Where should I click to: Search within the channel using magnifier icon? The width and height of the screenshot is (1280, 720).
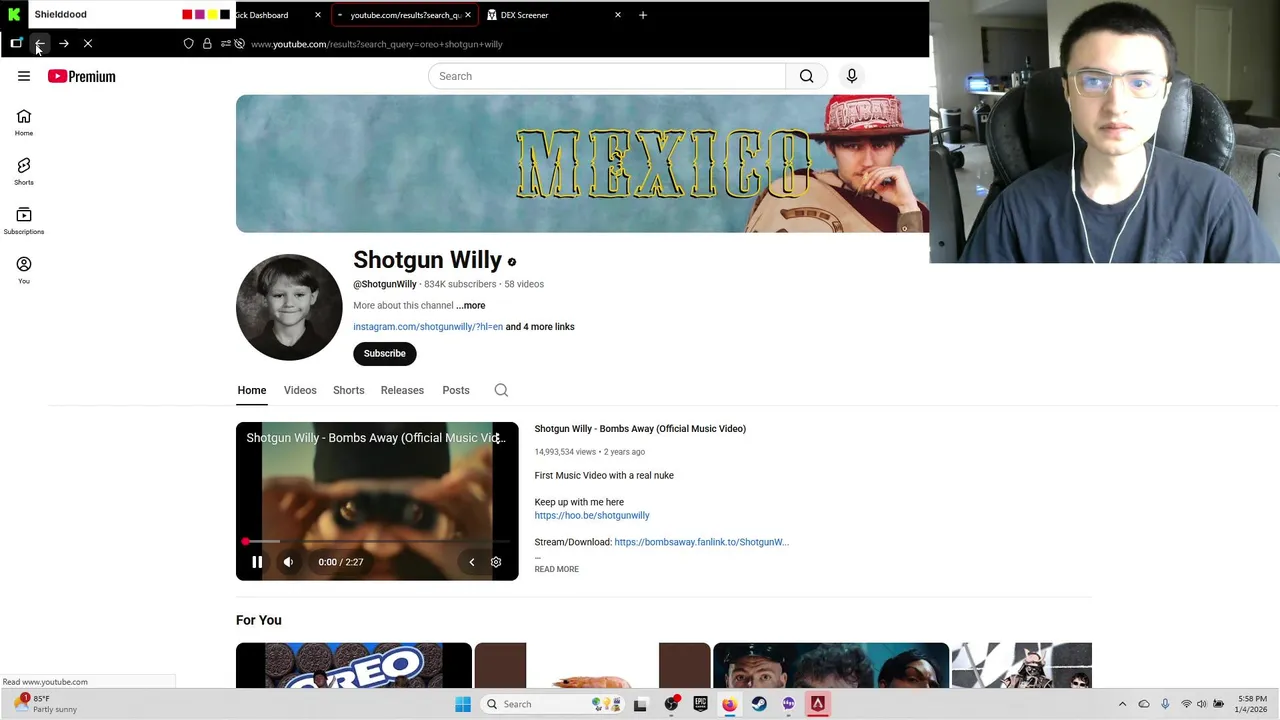tap(501, 390)
